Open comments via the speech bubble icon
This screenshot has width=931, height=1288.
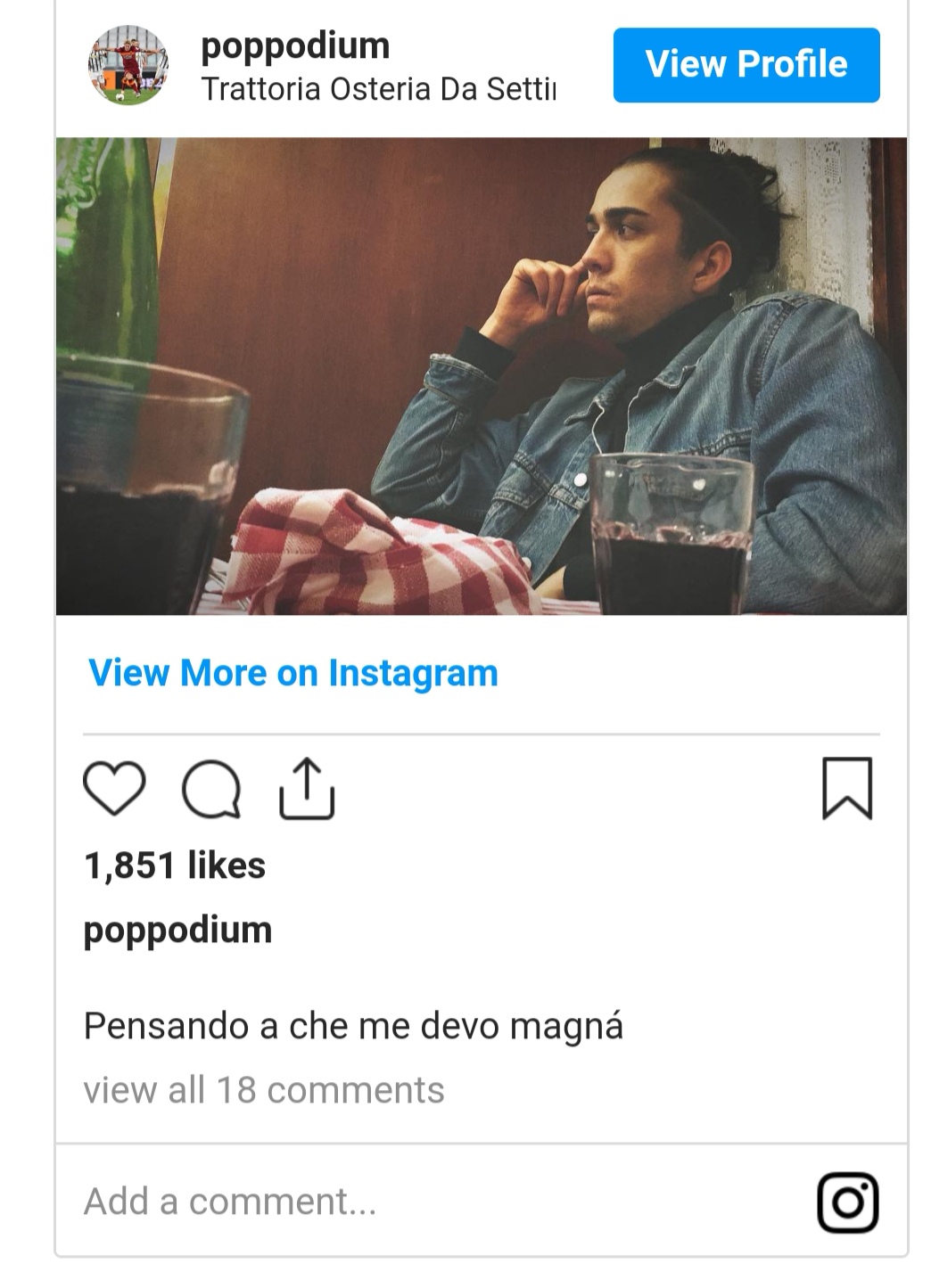coord(211,790)
